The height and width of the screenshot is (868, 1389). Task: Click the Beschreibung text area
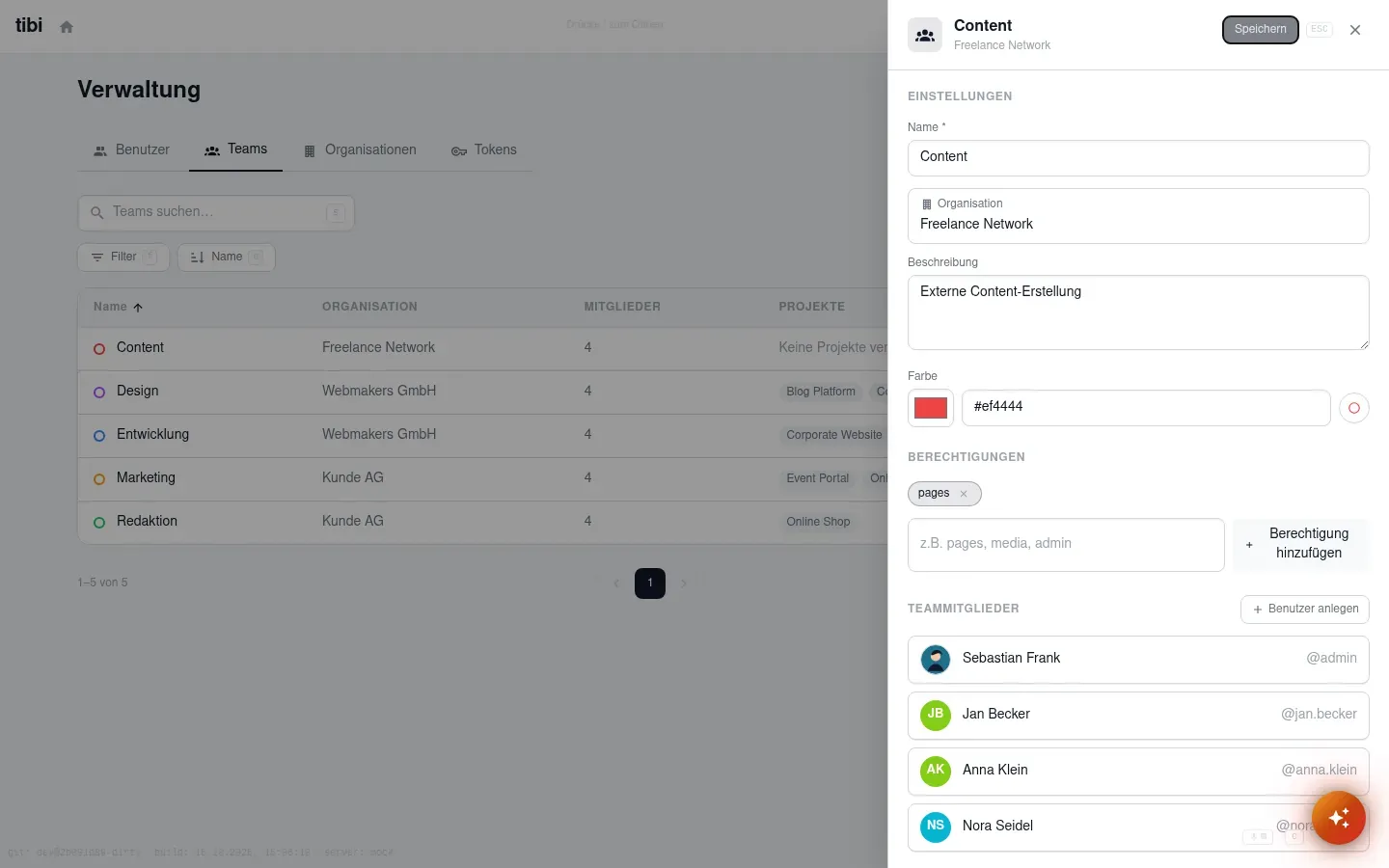[1138, 312]
